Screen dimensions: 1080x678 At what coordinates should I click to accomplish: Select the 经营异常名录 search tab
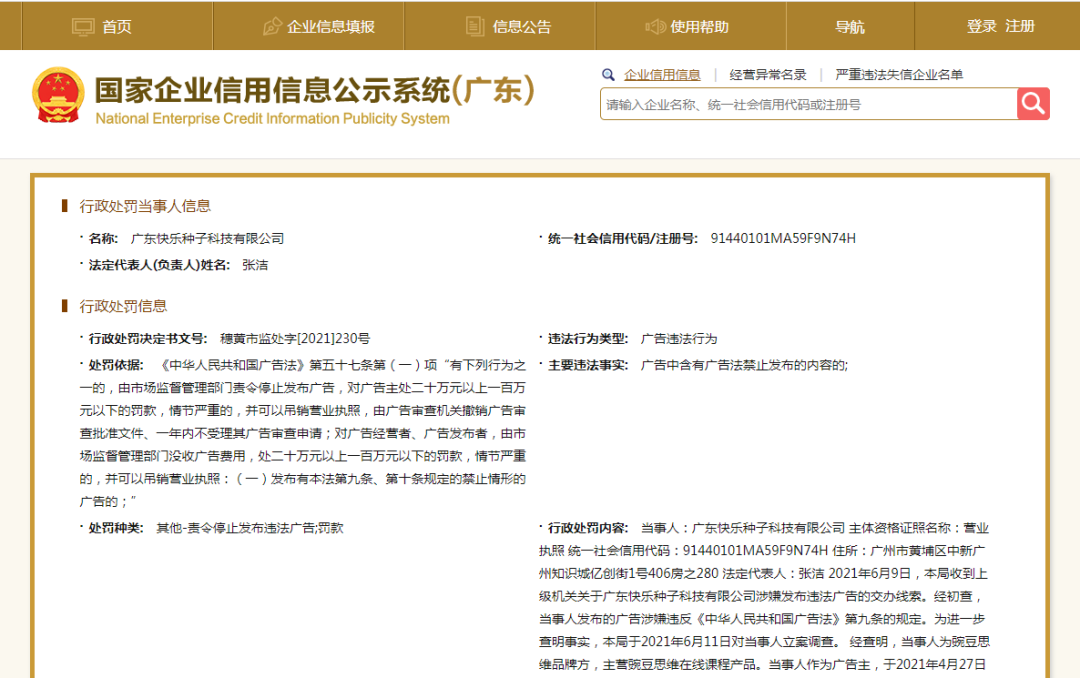[x=768, y=74]
